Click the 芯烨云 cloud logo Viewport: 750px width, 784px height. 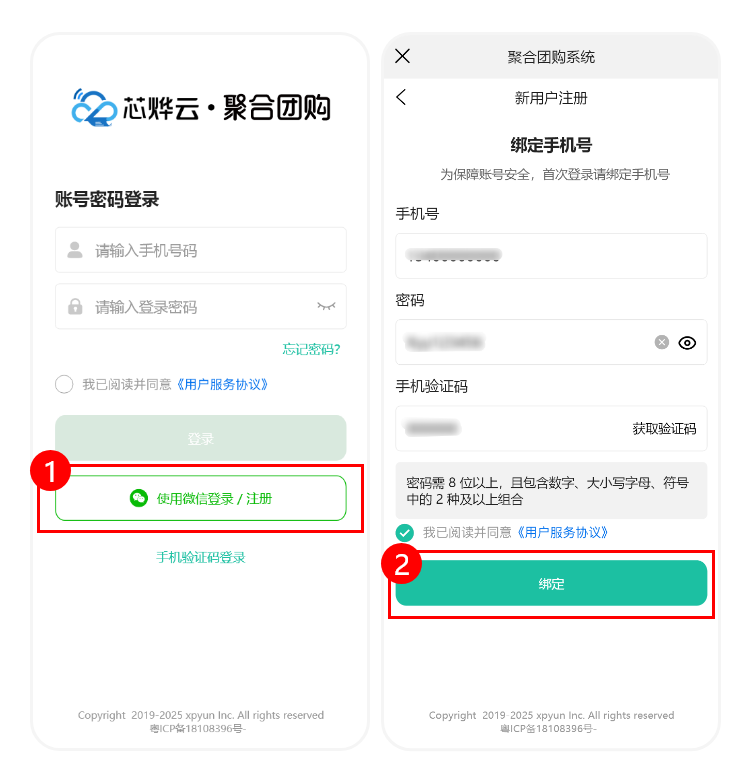coord(94,107)
